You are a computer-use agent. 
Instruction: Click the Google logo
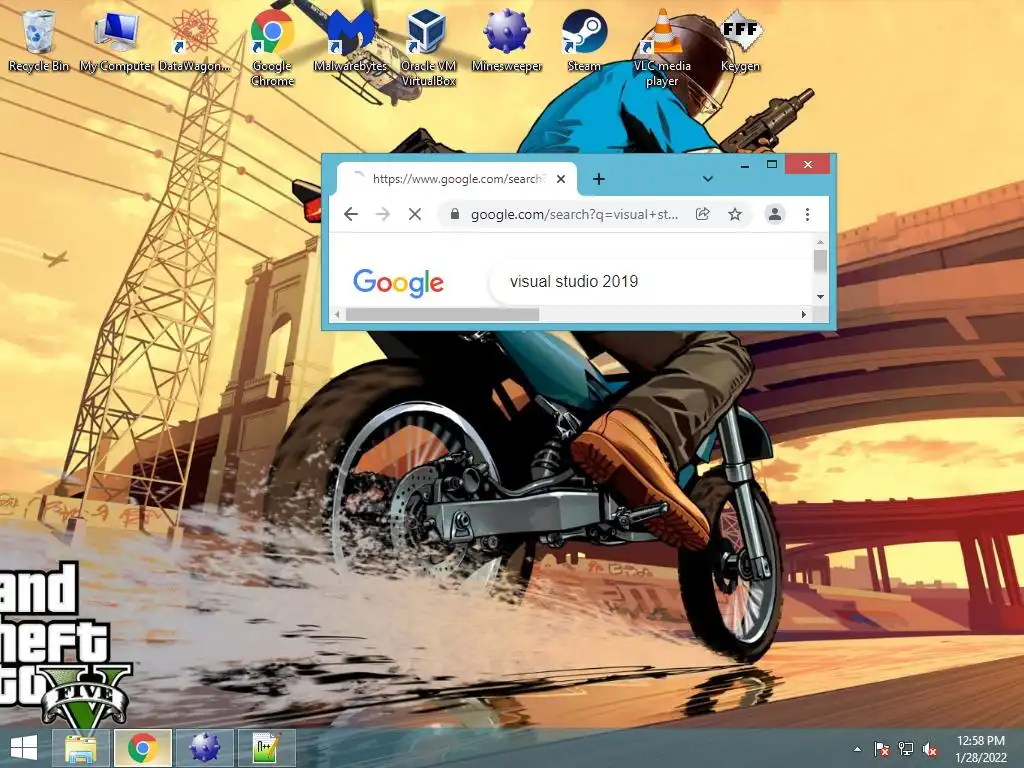click(398, 283)
